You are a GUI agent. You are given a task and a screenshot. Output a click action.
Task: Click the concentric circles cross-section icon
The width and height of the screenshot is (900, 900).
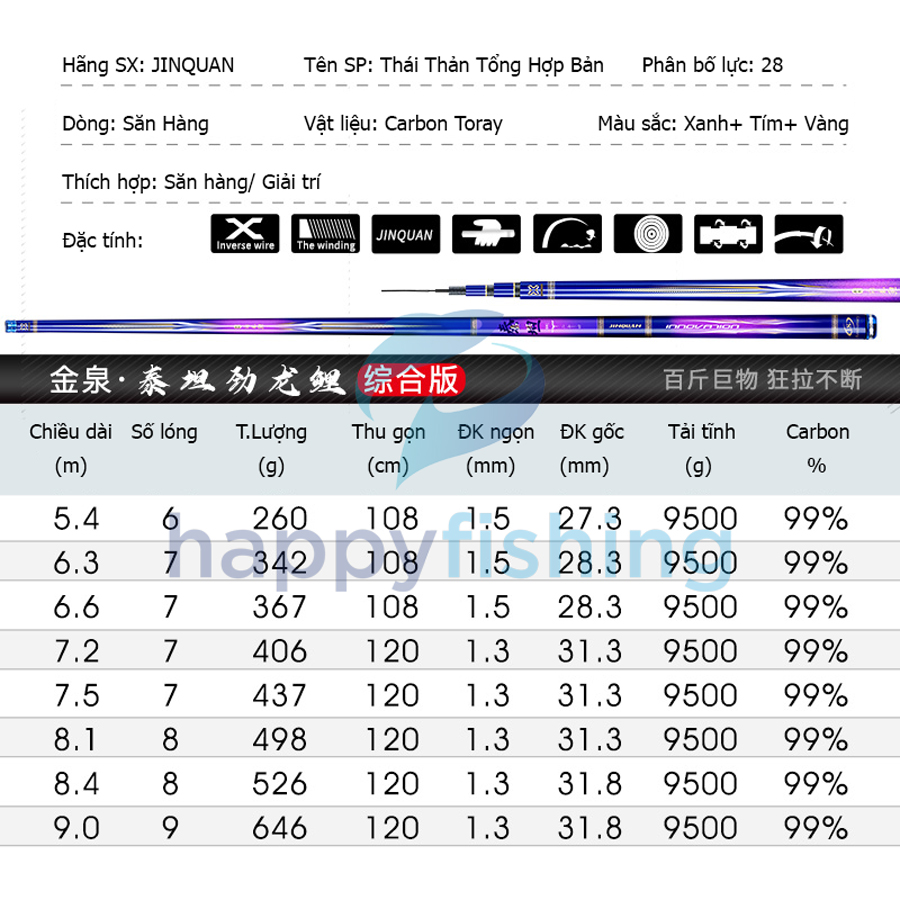click(x=648, y=234)
